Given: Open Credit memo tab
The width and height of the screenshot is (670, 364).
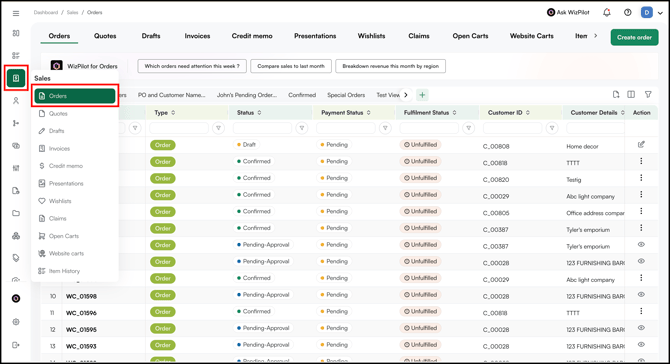Looking at the screenshot, I should (x=252, y=36).
